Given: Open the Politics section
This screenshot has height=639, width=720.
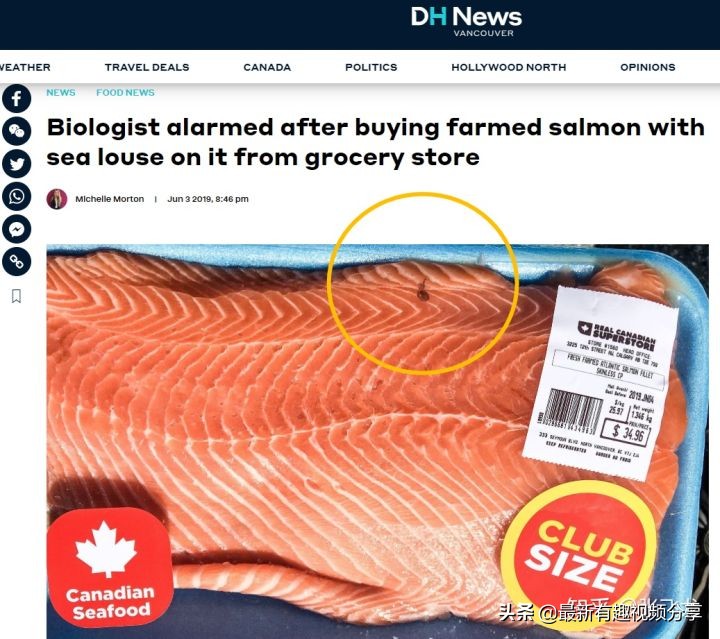Looking at the screenshot, I should click(x=371, y=67).
